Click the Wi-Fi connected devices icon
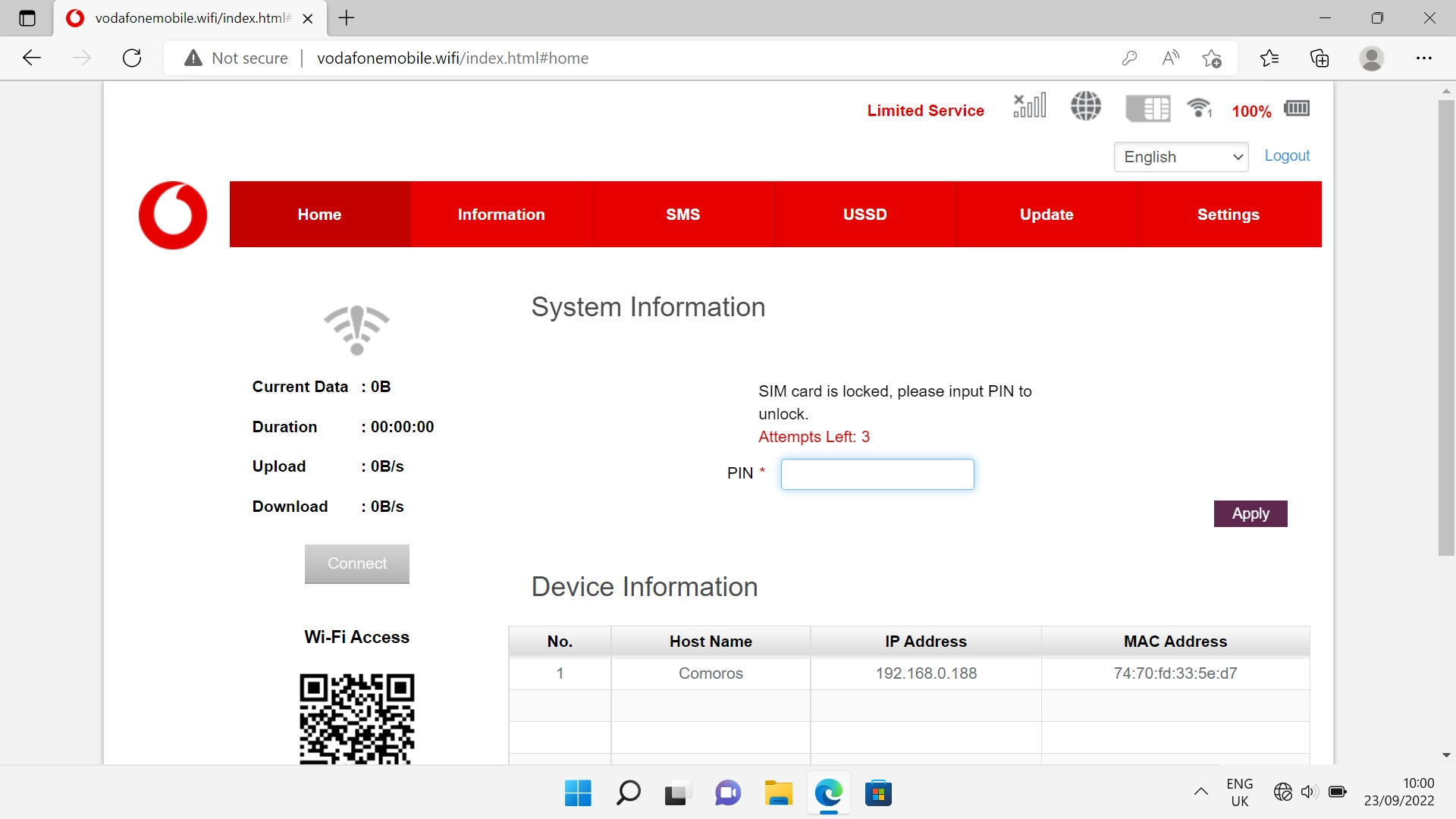 (x=1199, y=108)
